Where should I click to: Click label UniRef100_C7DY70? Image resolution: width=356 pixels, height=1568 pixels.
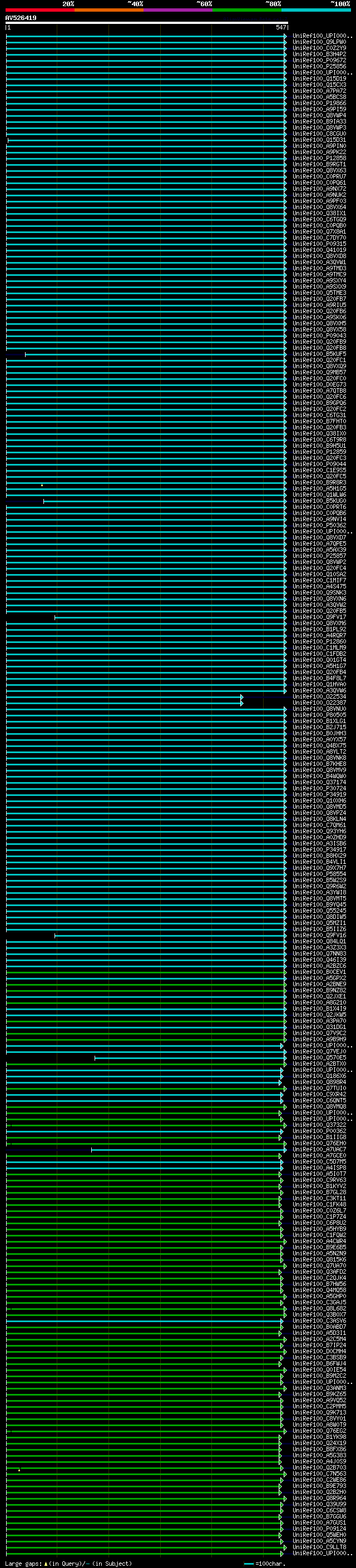pyautogui.click(x=319, y=238)
